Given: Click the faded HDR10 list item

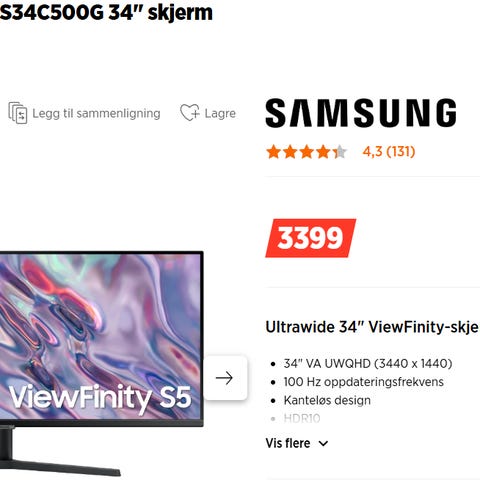Looking at the screenshot, I should pyautogui.click(x=302, y=418).
